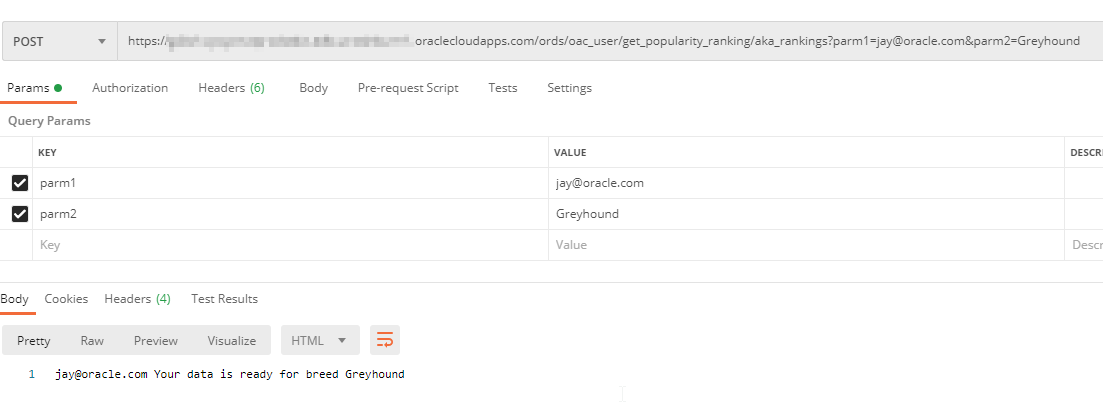Viewport: 1103px width, 412px height.
Task: Uncheck the parm1 query parameter checkbox
Action: [20, 183]
